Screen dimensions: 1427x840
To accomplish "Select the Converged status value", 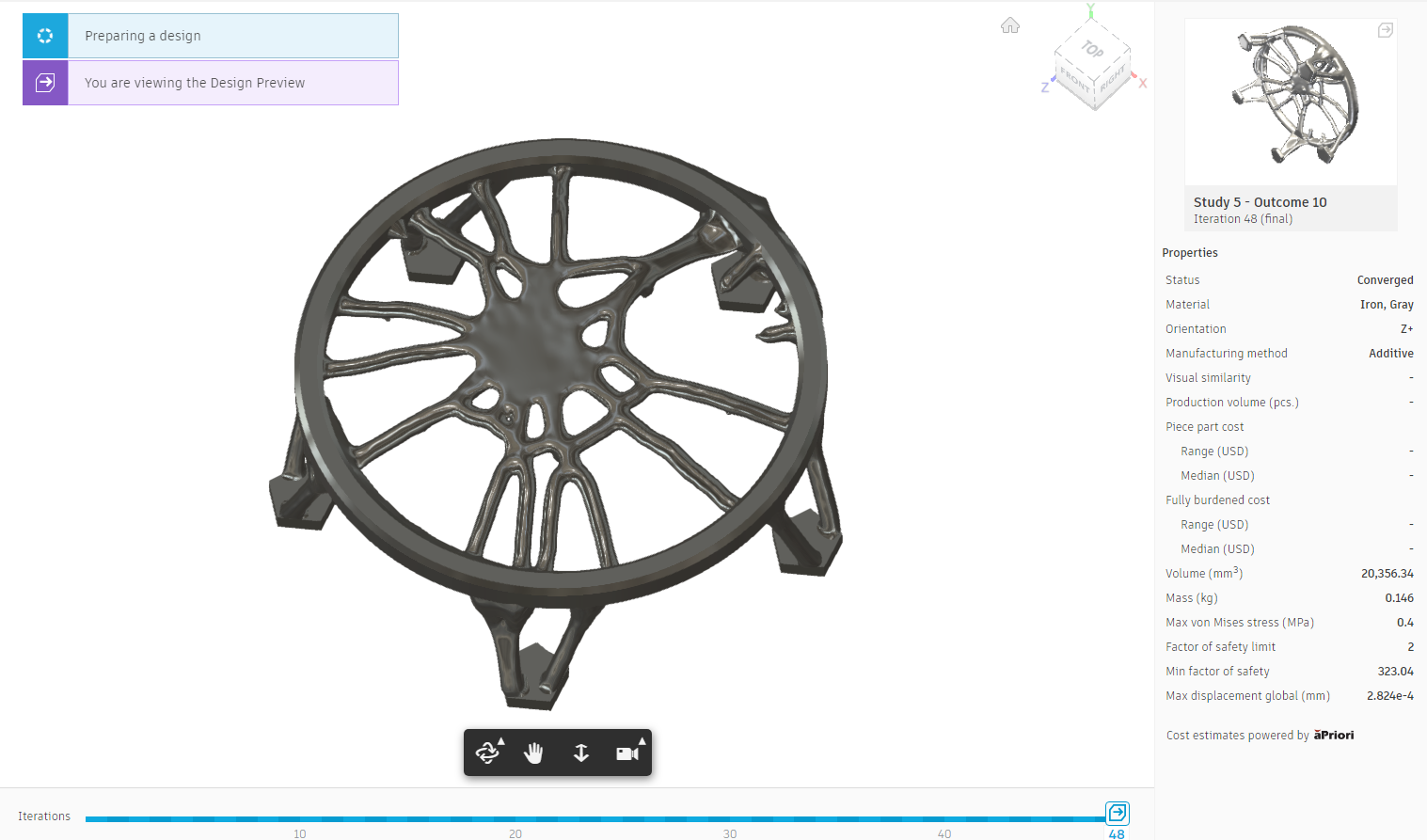I will coord(1385,280).
